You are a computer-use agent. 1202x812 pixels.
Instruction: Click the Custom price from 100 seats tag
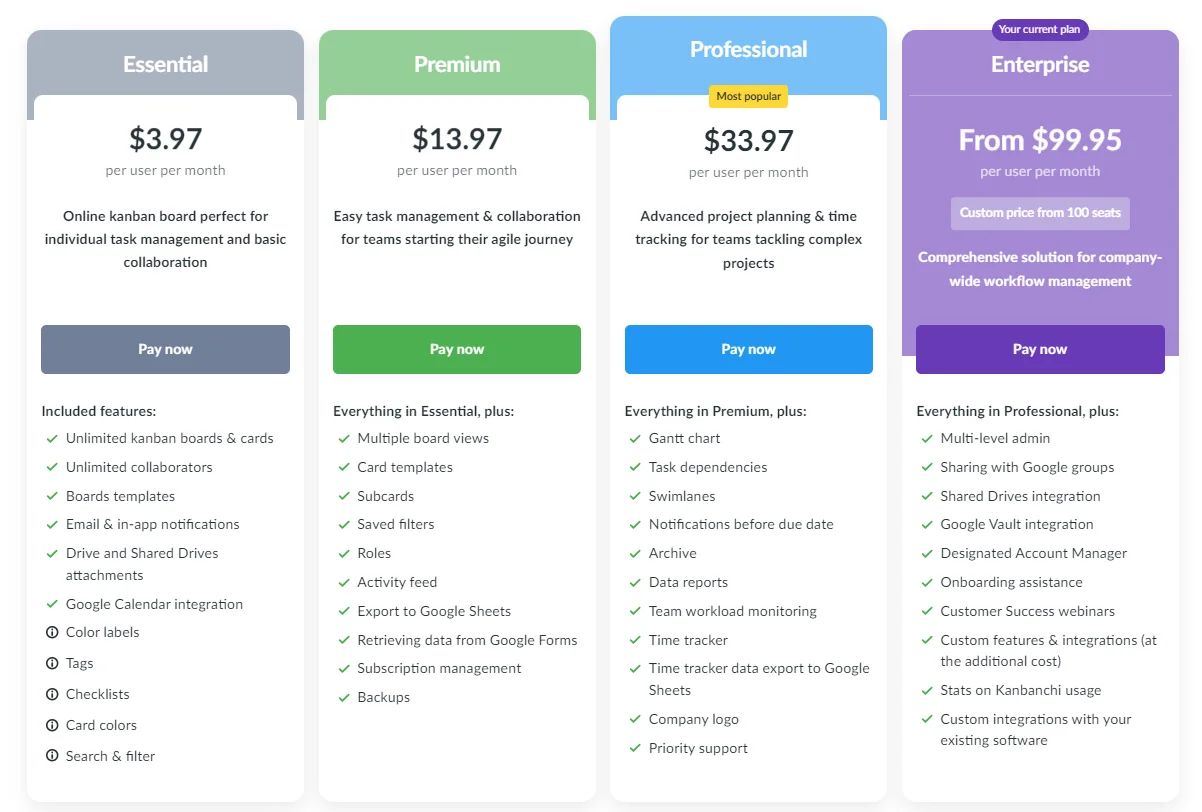(1040, 213)
